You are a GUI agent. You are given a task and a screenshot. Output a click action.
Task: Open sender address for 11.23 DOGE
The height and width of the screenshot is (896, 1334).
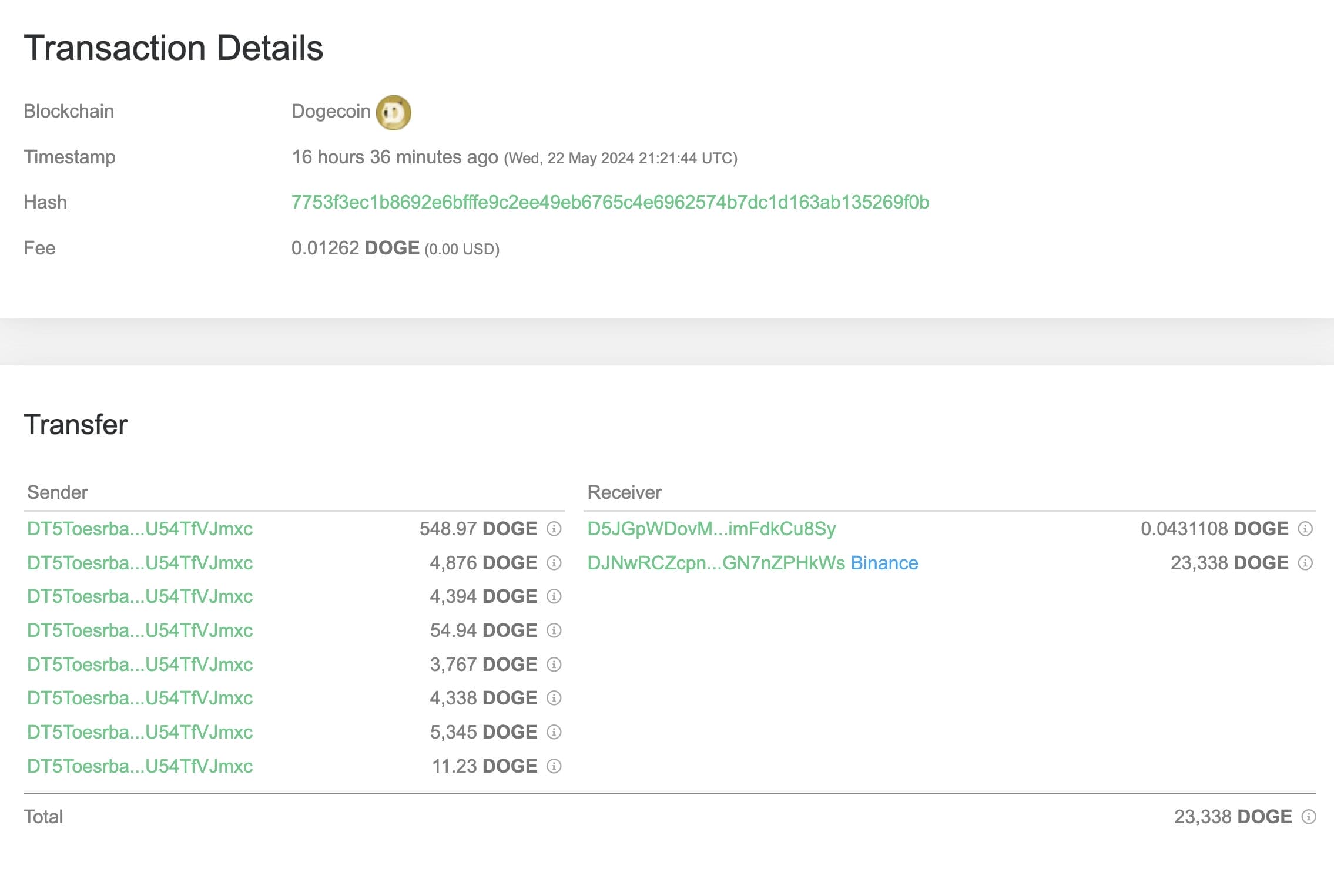pyautogui.click(x=140, y=766)
